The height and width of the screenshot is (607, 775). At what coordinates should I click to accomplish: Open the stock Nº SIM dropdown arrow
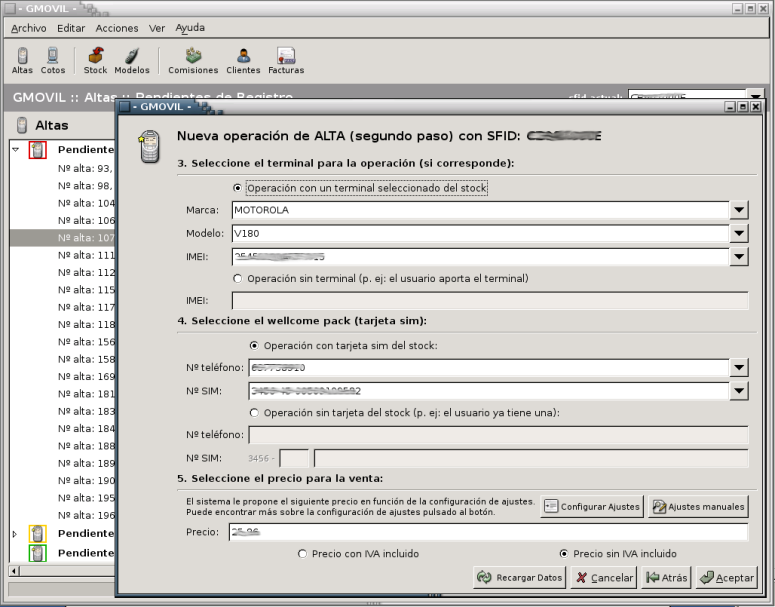(x=739, y=390)
